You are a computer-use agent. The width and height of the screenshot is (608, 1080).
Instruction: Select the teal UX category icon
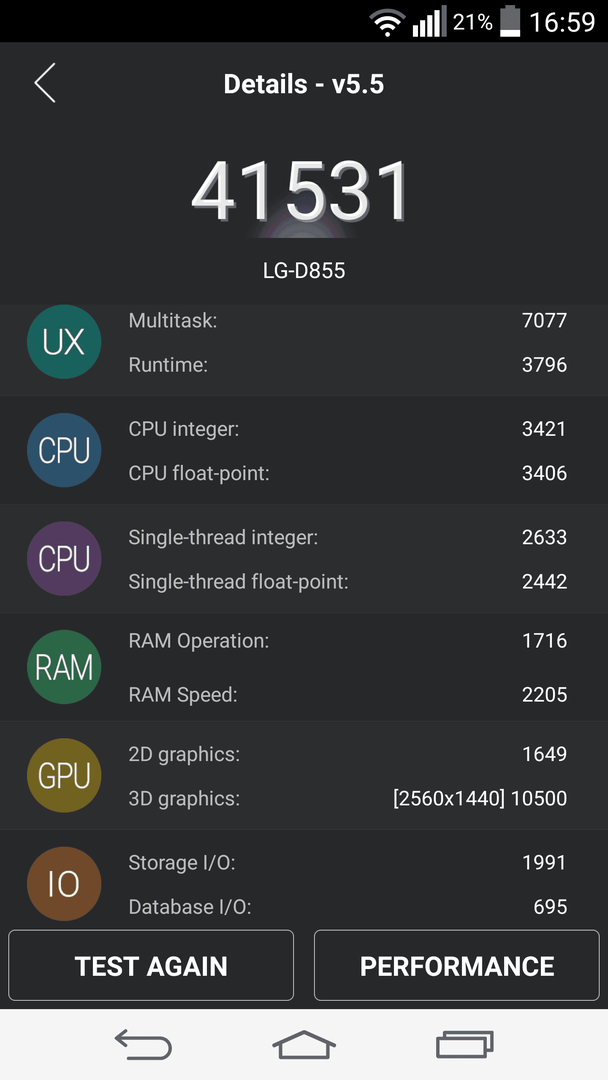pos(64,342)
